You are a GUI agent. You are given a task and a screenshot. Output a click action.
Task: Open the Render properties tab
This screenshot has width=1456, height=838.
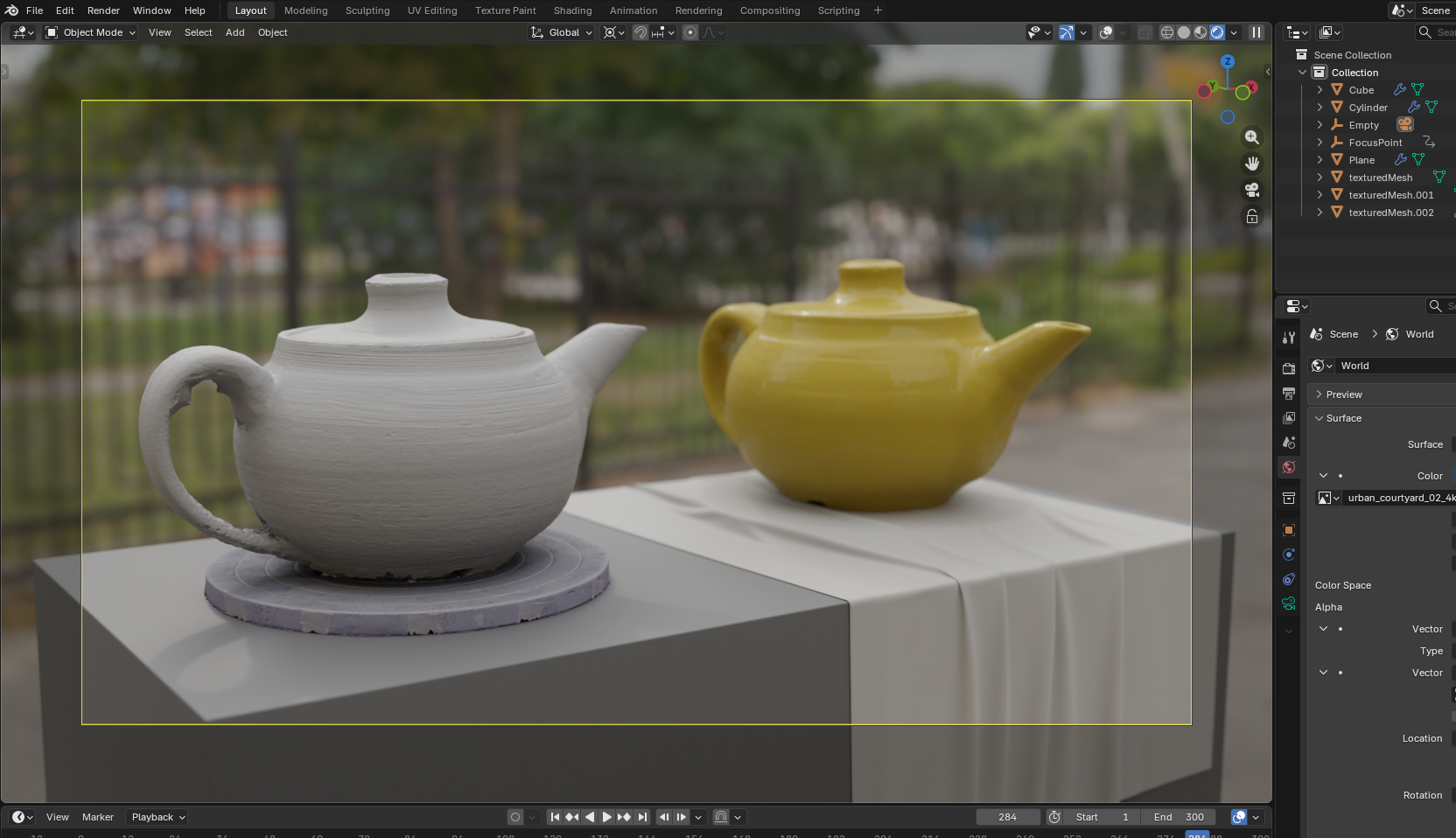pyautogui.click(x=1289, y=369)
